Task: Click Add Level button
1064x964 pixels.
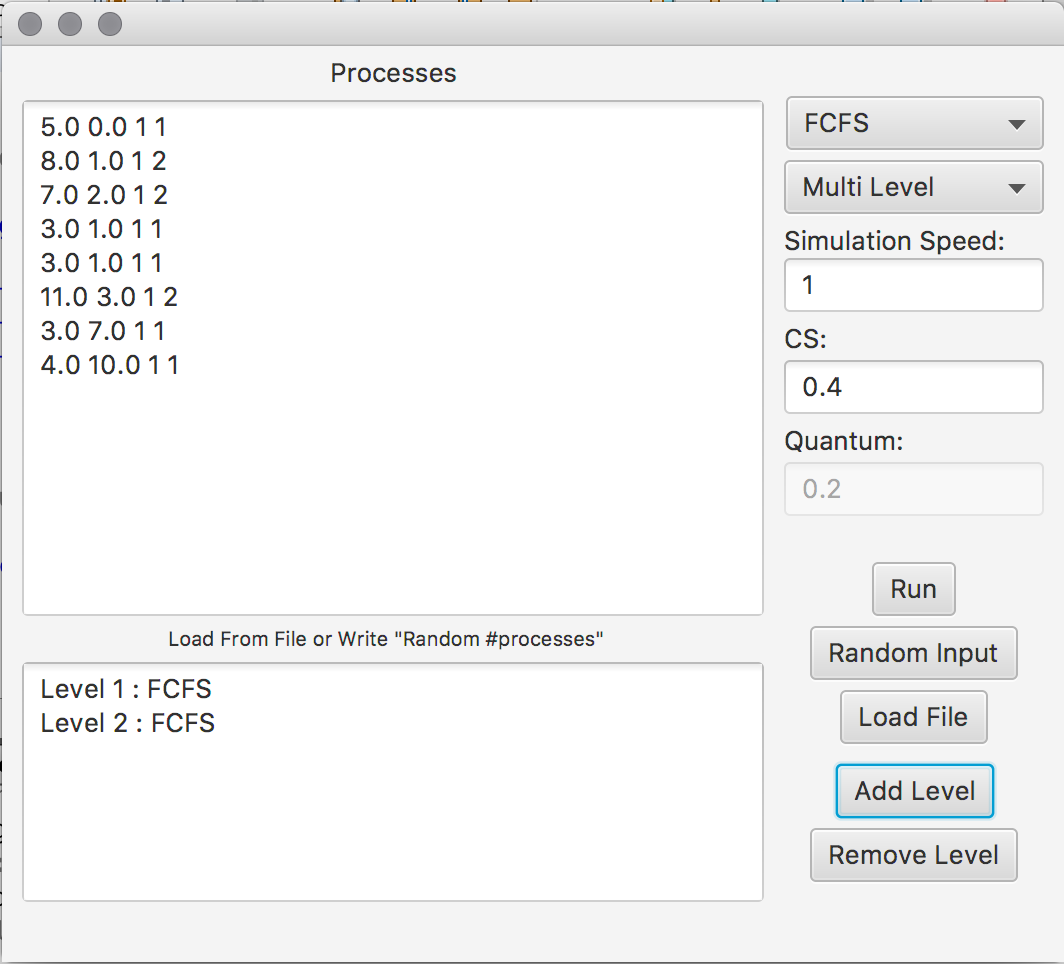Action: [x=914, y=791]
